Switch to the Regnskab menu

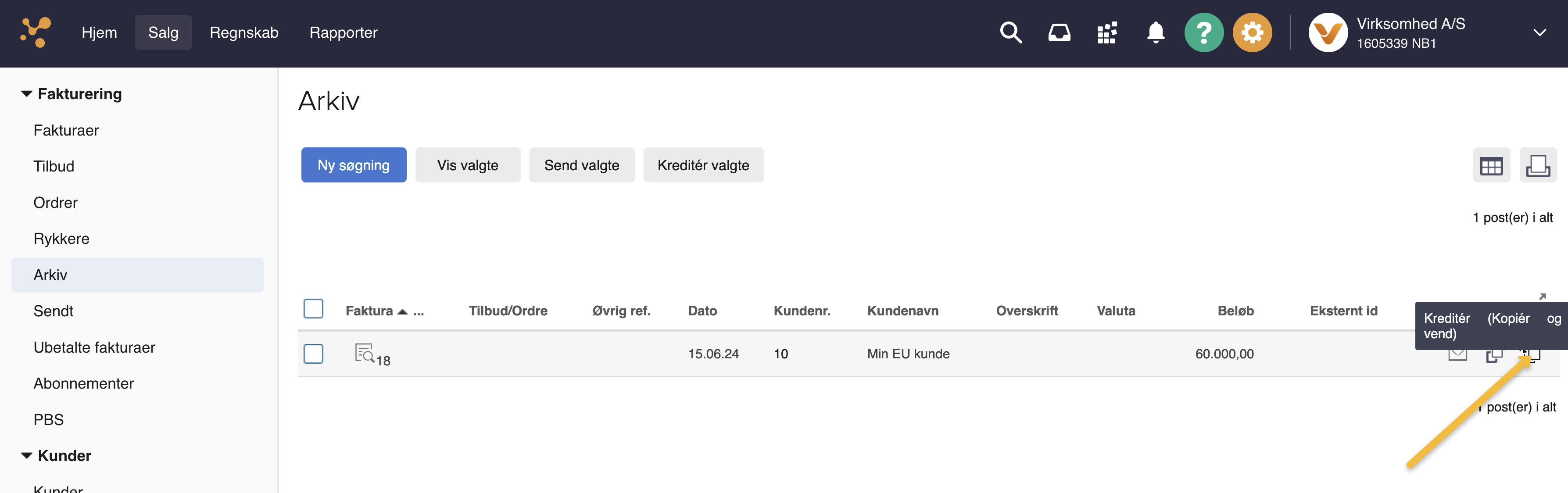click(244, 32)
